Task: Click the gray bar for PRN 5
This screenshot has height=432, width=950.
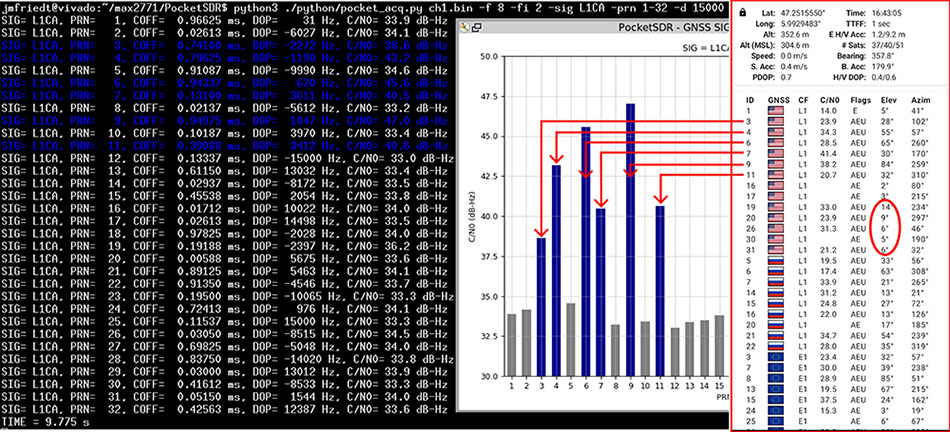Action: tap(571, 339)
